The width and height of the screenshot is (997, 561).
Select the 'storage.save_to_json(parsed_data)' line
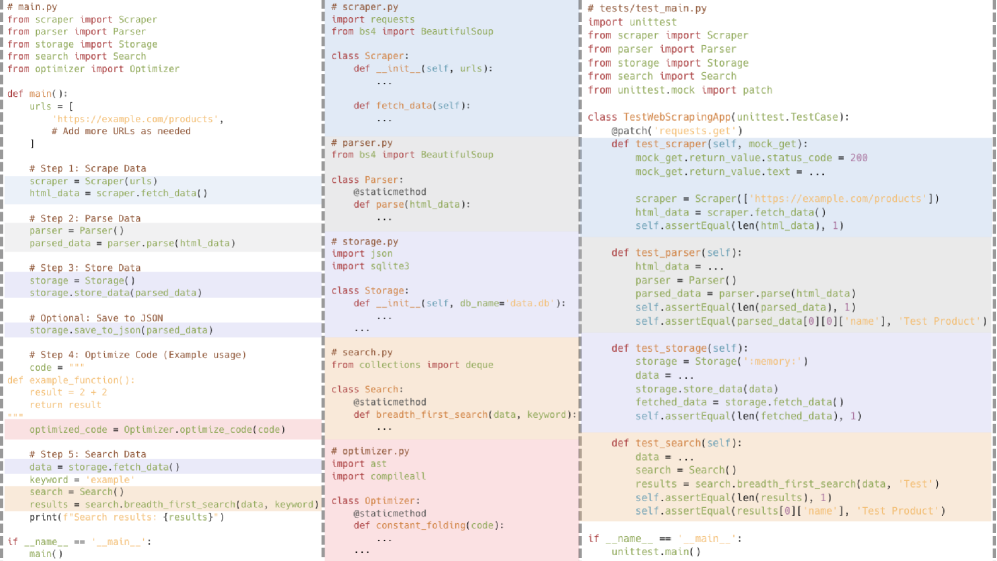tap(121, 330)
